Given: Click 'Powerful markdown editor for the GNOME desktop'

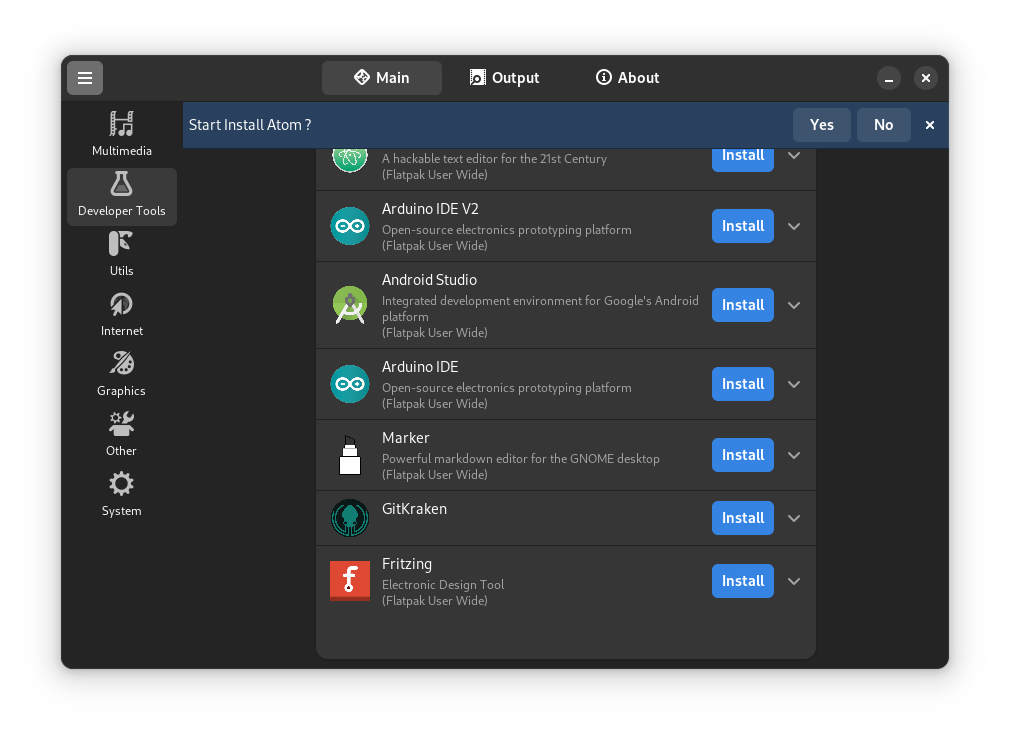Looking at the screenshot, I should (520, 458).
